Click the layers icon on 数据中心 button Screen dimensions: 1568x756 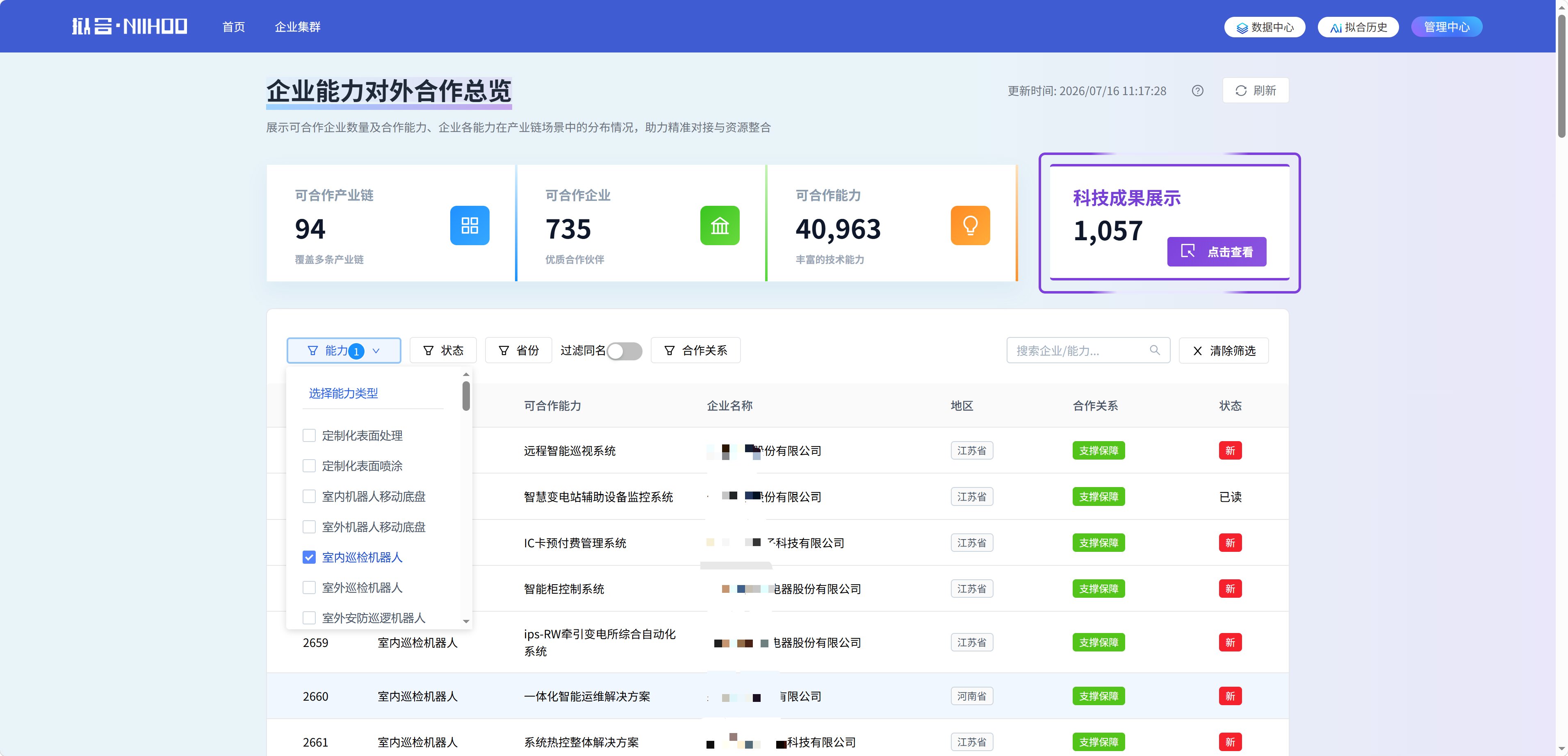1242,27
